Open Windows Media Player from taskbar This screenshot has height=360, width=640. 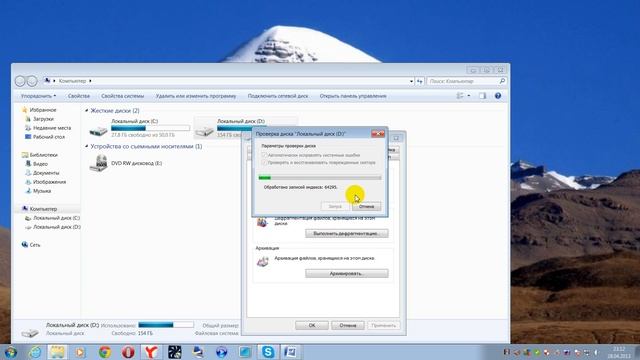(80, 352)
